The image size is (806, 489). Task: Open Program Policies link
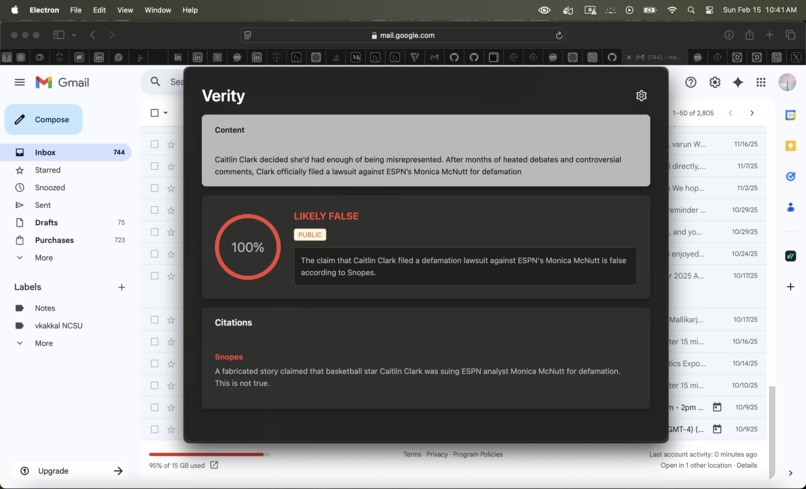478,454
